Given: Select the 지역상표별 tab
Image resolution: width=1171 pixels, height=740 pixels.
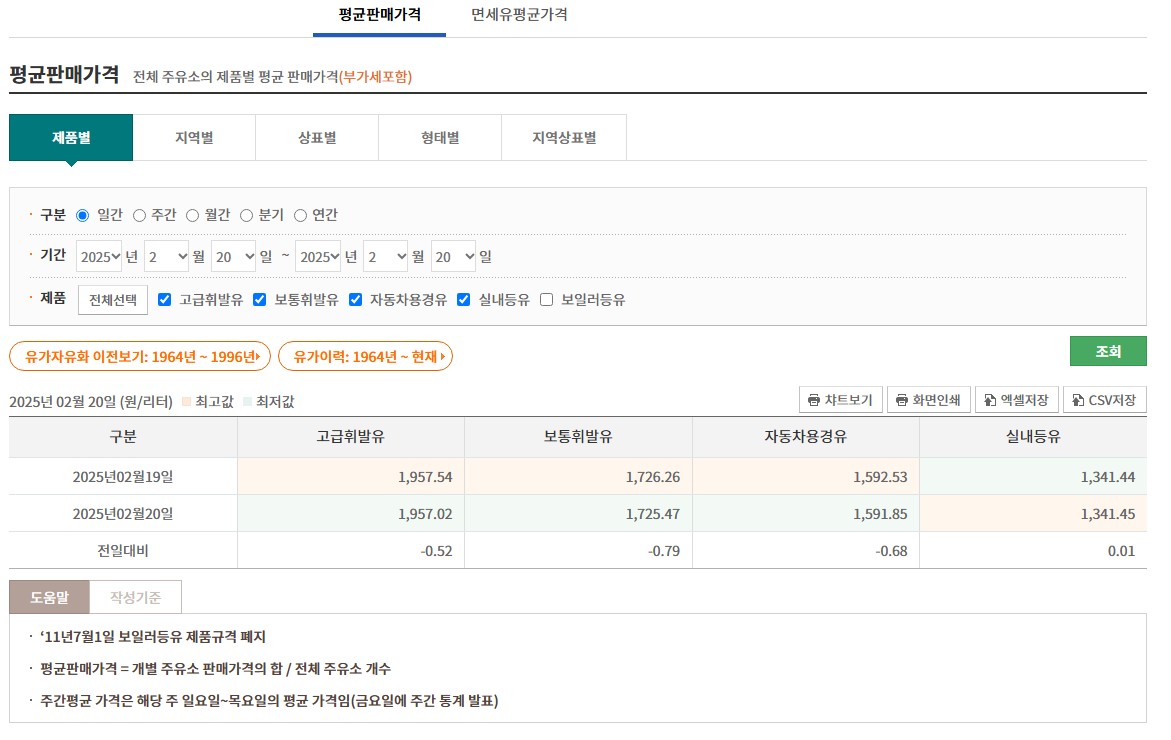Looking at the screenshot, I should tap(564, 137).
